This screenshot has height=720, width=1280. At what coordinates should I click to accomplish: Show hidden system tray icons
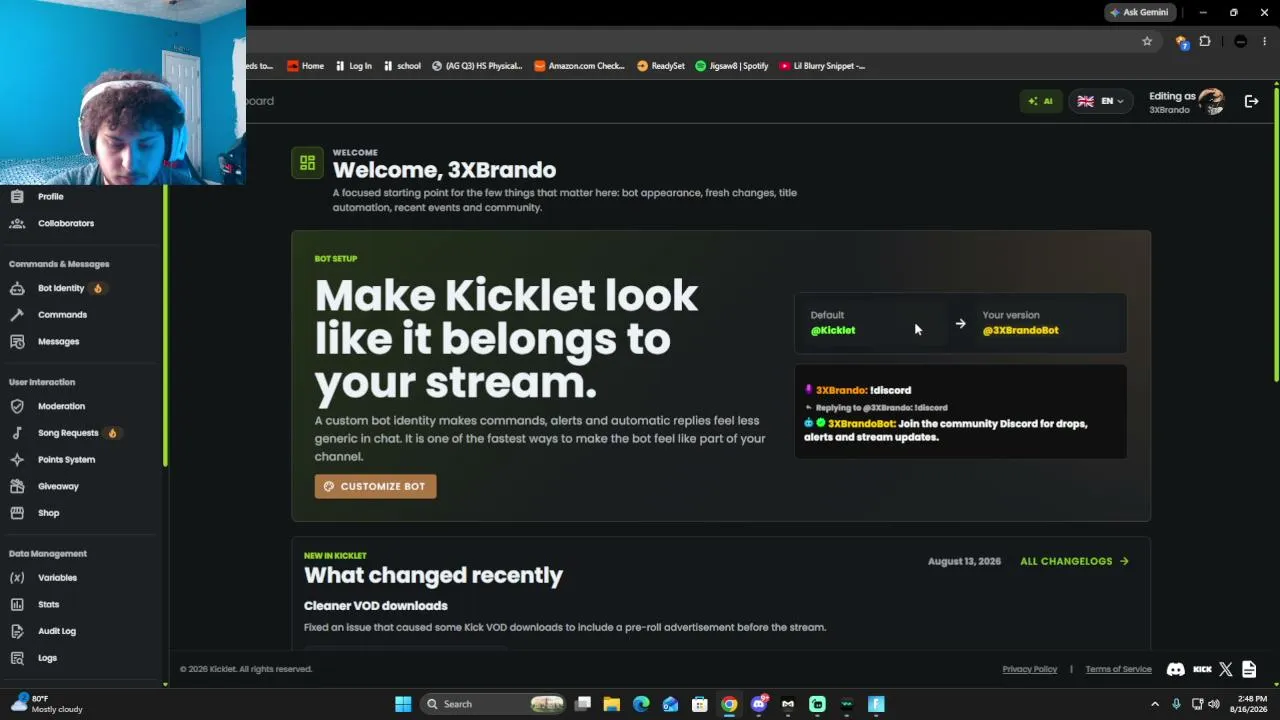pyautogui.click(x=1155, y=704)
